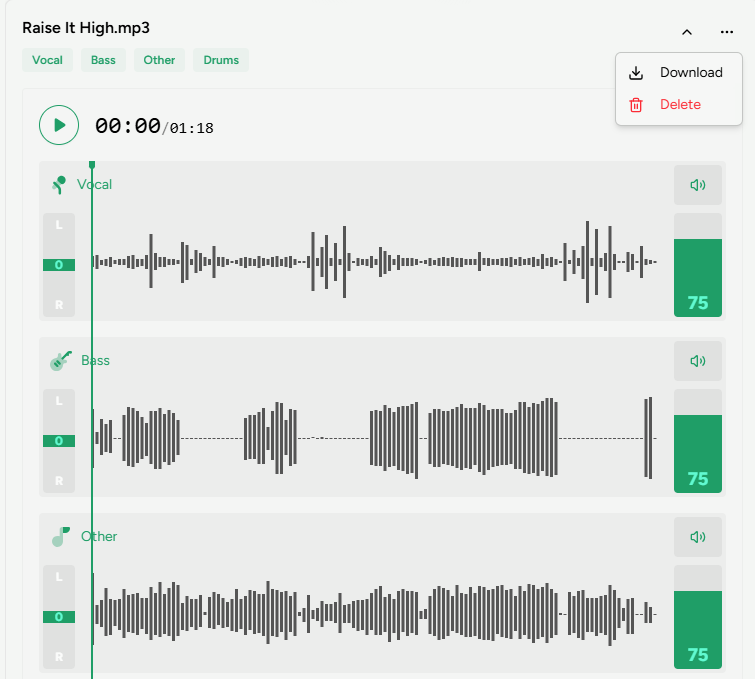755x679 pixels.
Task: Open the three-dot more options menu
Action: pos(726,32)
